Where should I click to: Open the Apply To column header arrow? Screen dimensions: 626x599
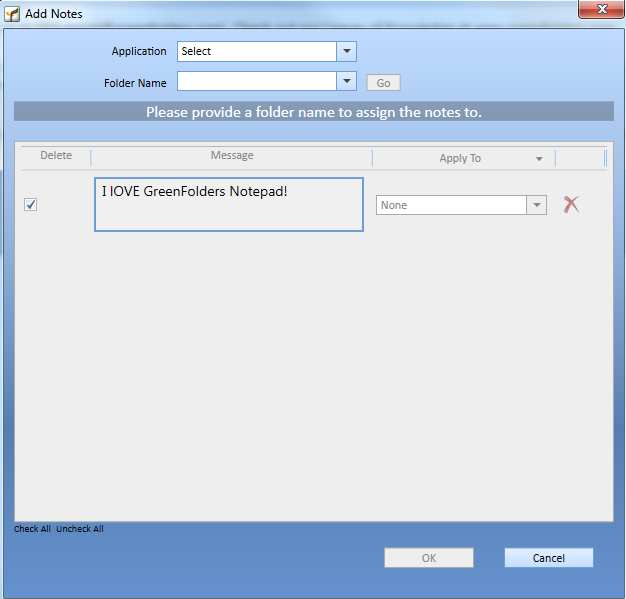[539, 159]
